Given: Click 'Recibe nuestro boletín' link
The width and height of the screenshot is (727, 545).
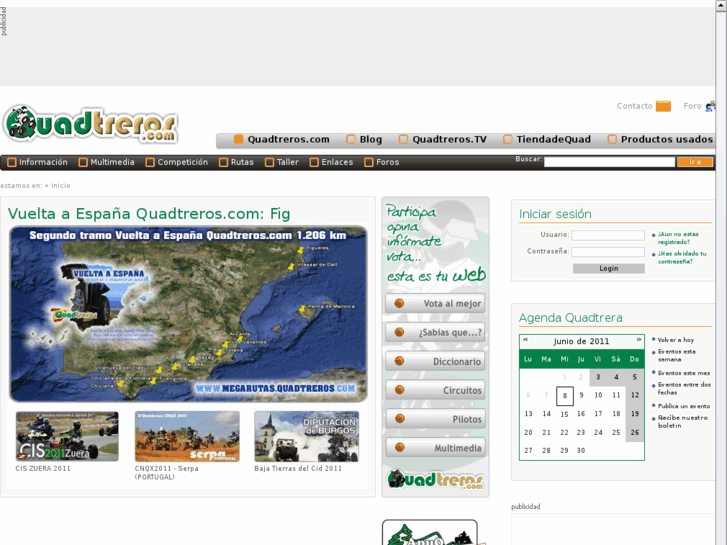Looking at the screenshot, I should [683, 421].
